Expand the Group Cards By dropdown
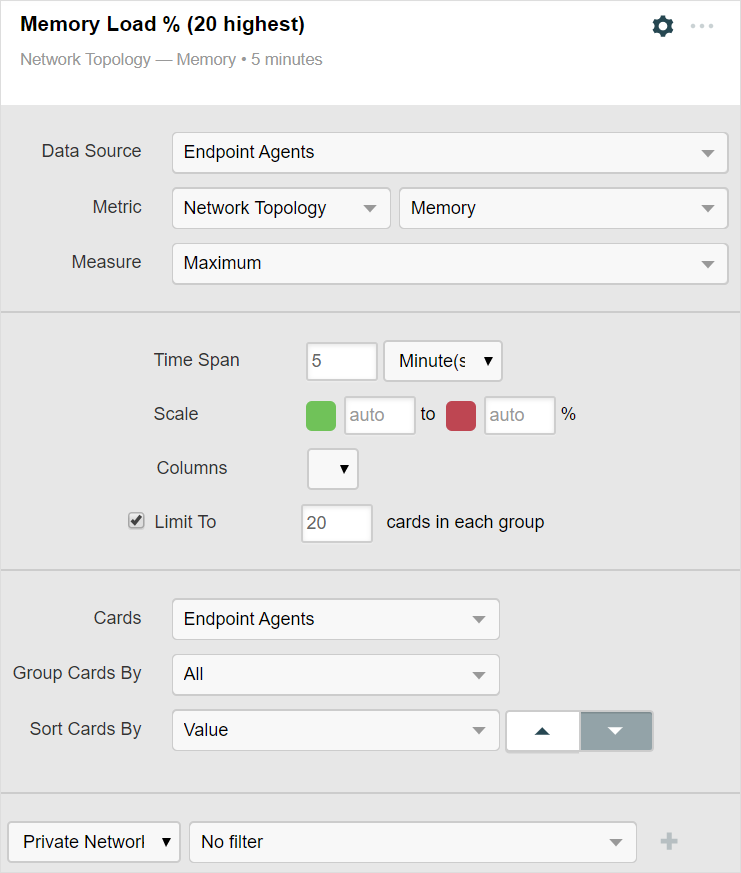This screenshot has height=873, width=741. click(335, 675)
